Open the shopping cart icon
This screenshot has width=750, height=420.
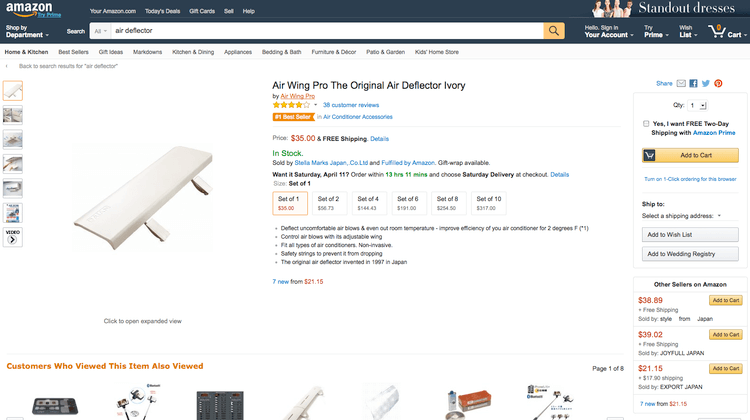pos(717,31)
